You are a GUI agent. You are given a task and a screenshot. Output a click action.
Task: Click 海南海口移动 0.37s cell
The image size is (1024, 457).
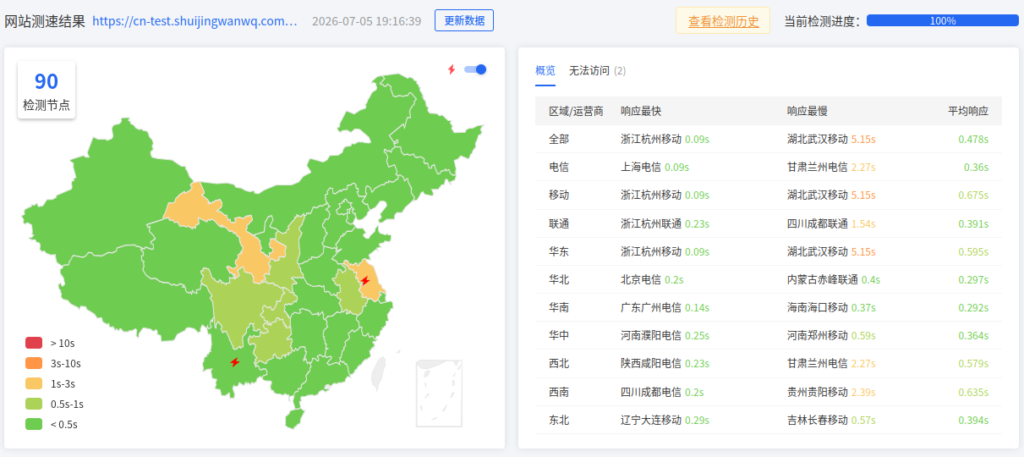831,307
